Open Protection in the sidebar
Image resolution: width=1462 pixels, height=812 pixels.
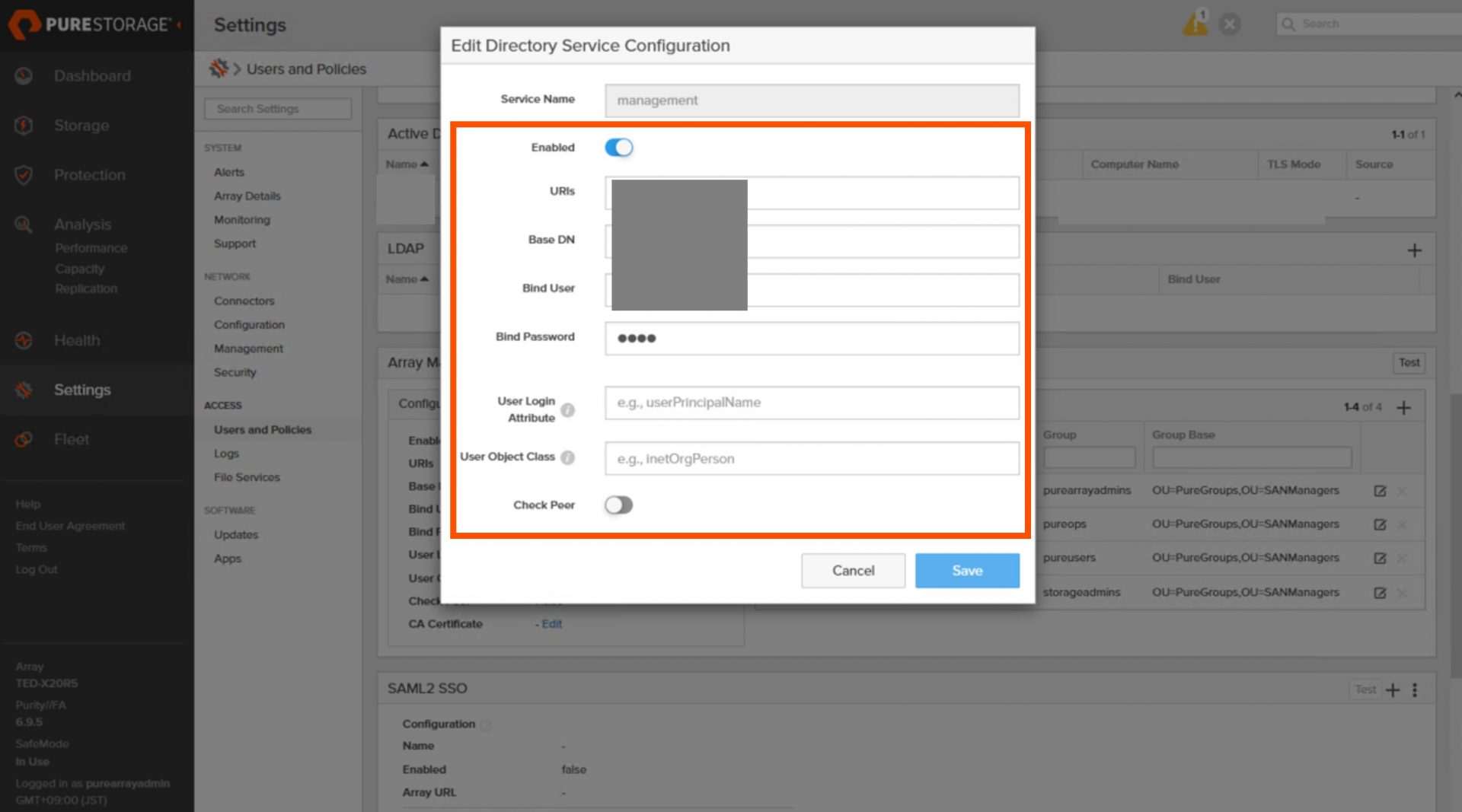[89, 175]
